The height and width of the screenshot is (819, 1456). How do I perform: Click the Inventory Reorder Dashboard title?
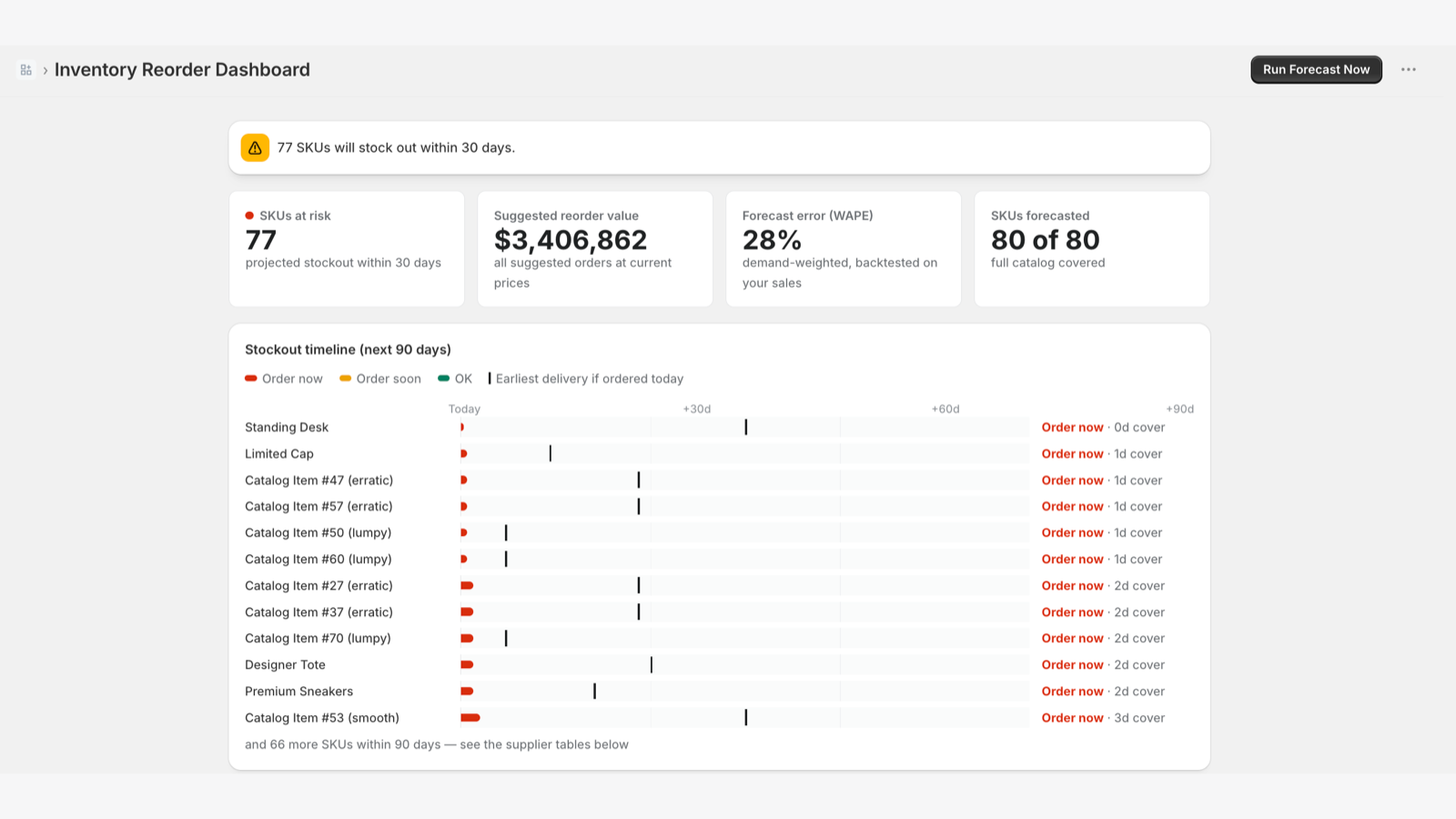tap(182, 70)
